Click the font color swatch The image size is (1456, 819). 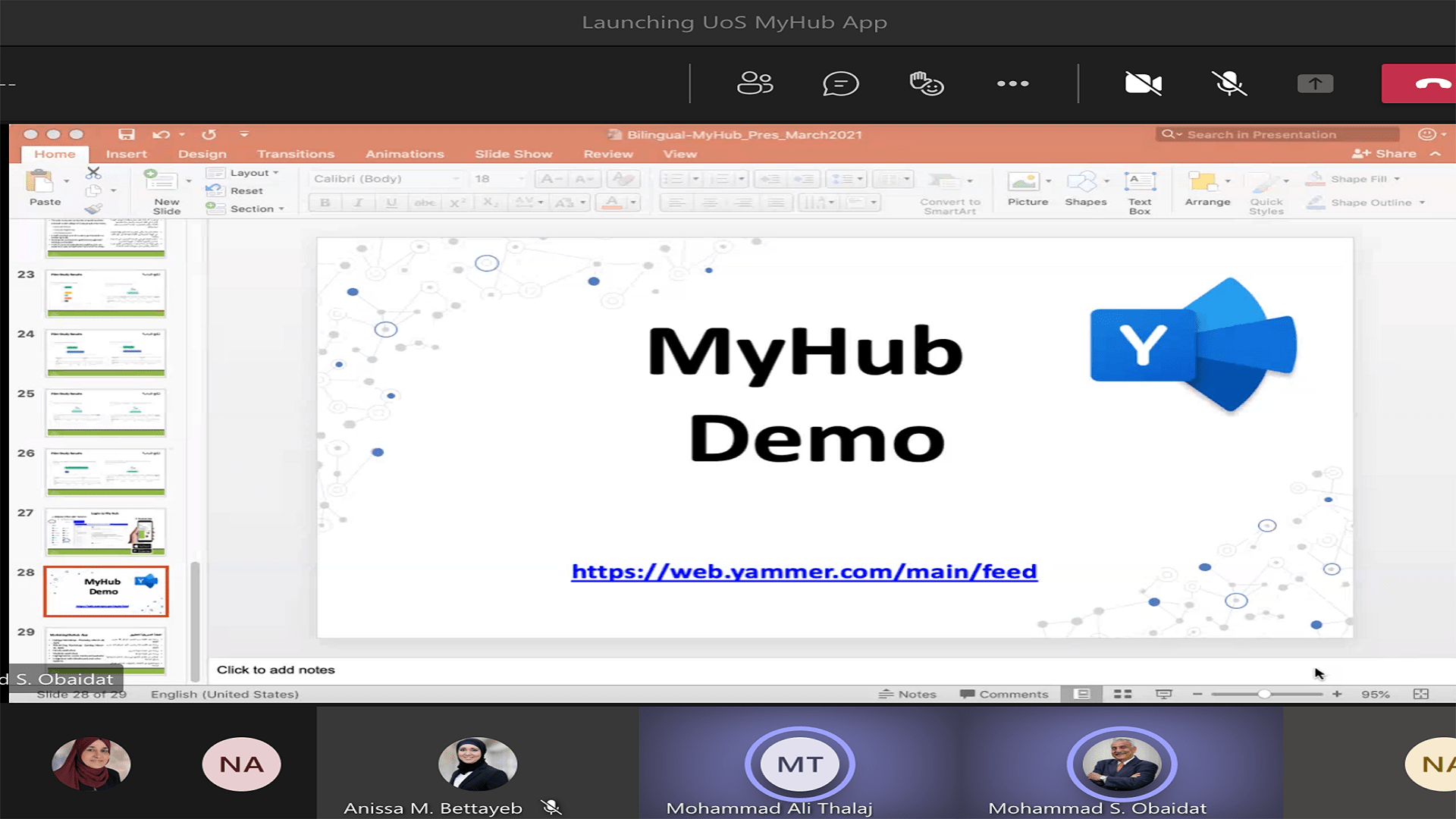pyautogui.click(x=612, y=202)
